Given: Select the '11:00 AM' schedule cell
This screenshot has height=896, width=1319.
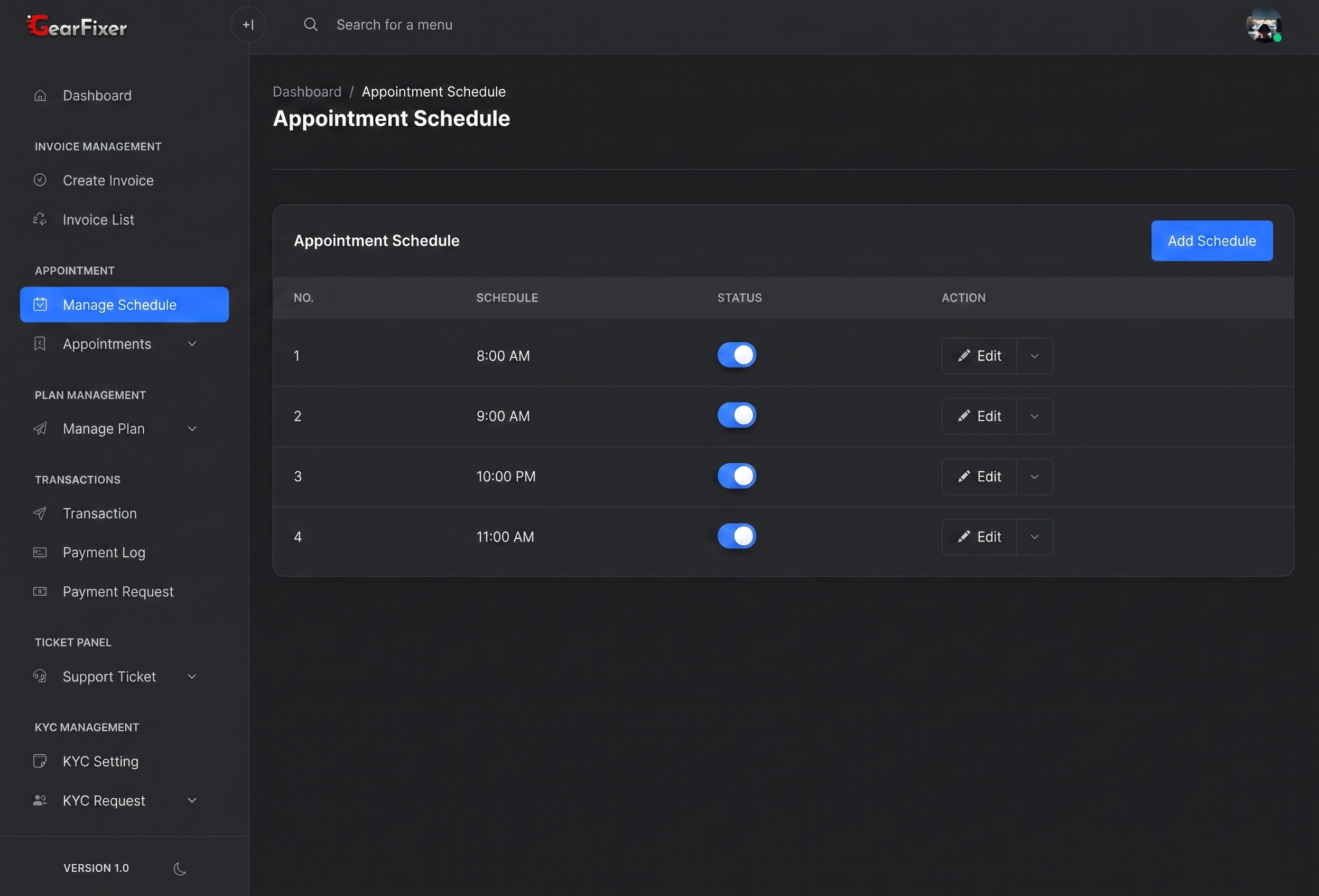Looking at the screenshot, I should (505, 536).
